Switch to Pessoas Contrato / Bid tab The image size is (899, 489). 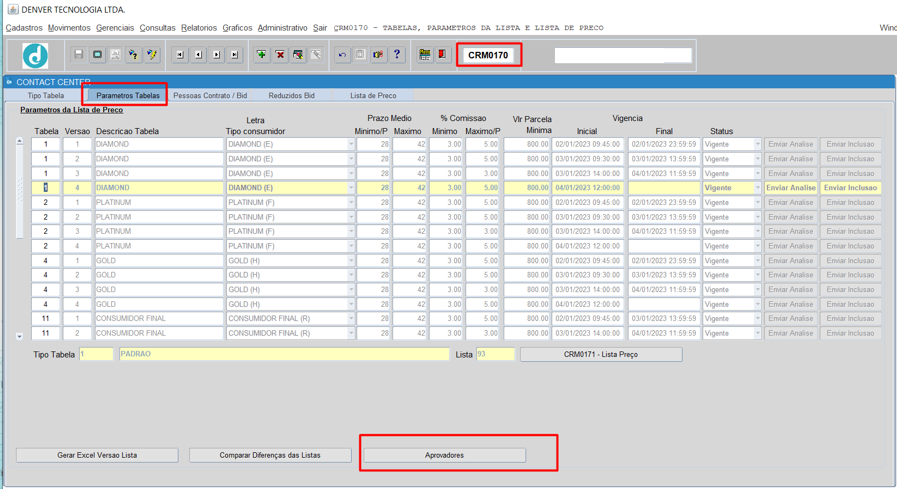210,96
